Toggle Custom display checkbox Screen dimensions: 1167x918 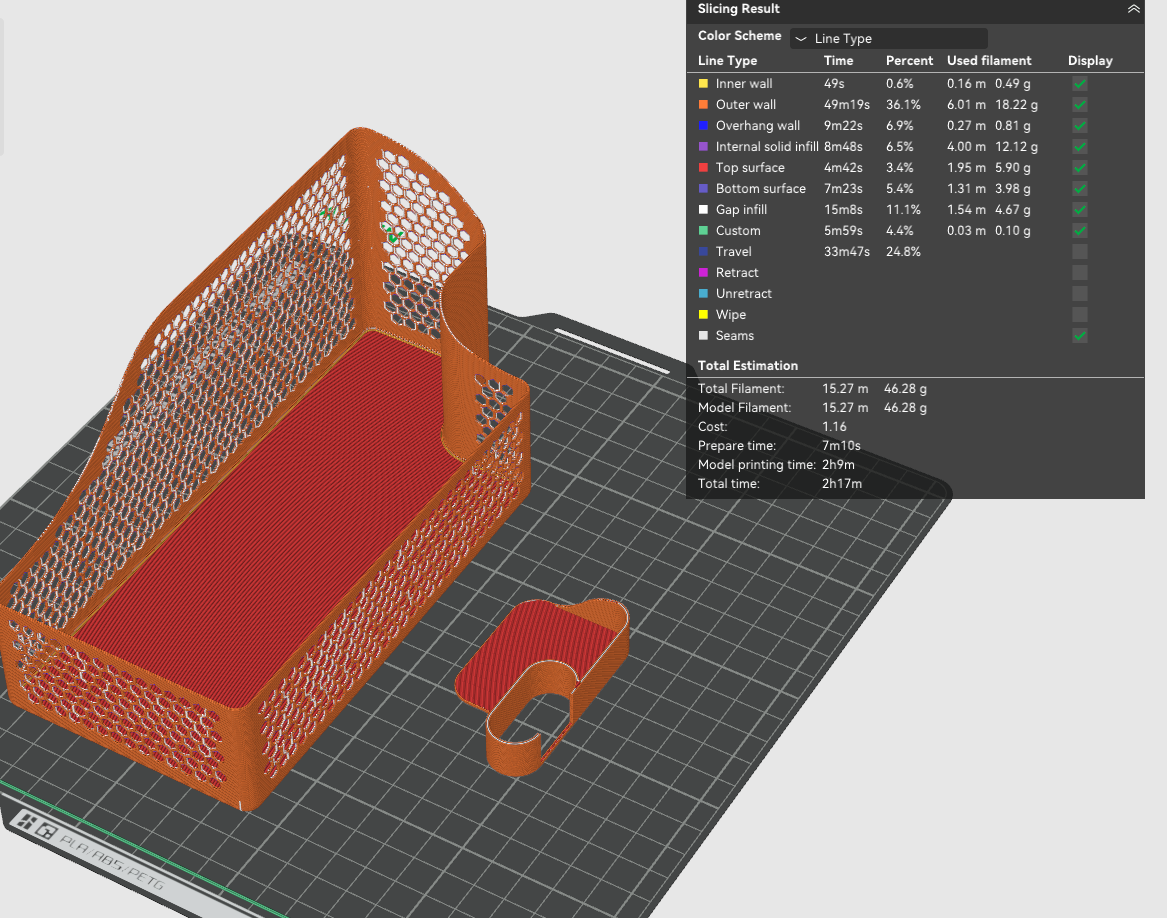click(x=1080, y=231)
